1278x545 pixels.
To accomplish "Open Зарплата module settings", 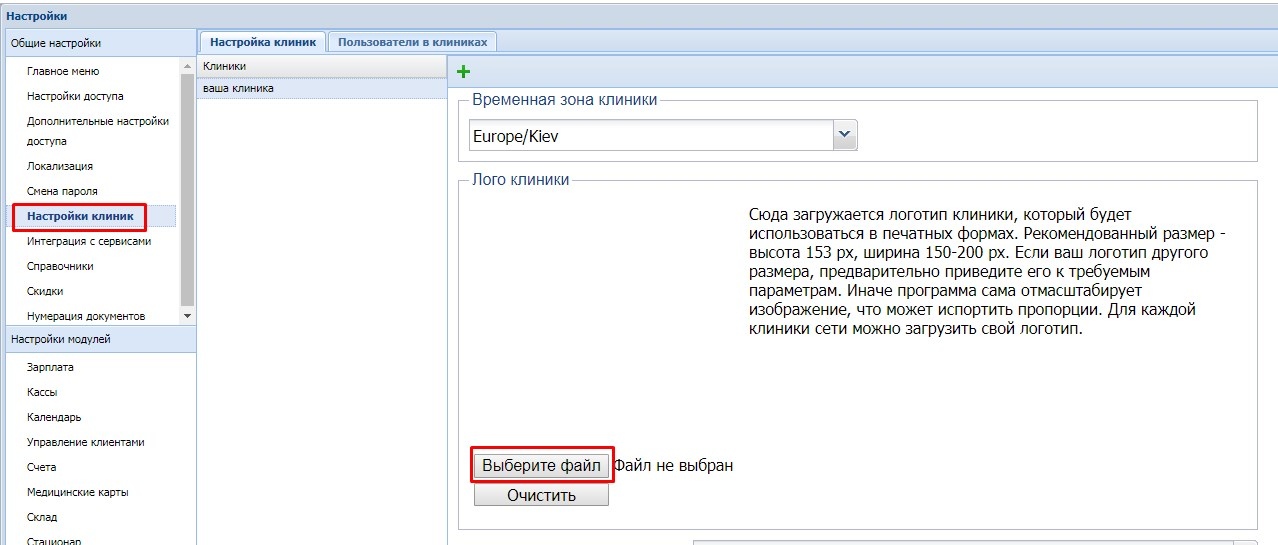I will coord(50,367).
